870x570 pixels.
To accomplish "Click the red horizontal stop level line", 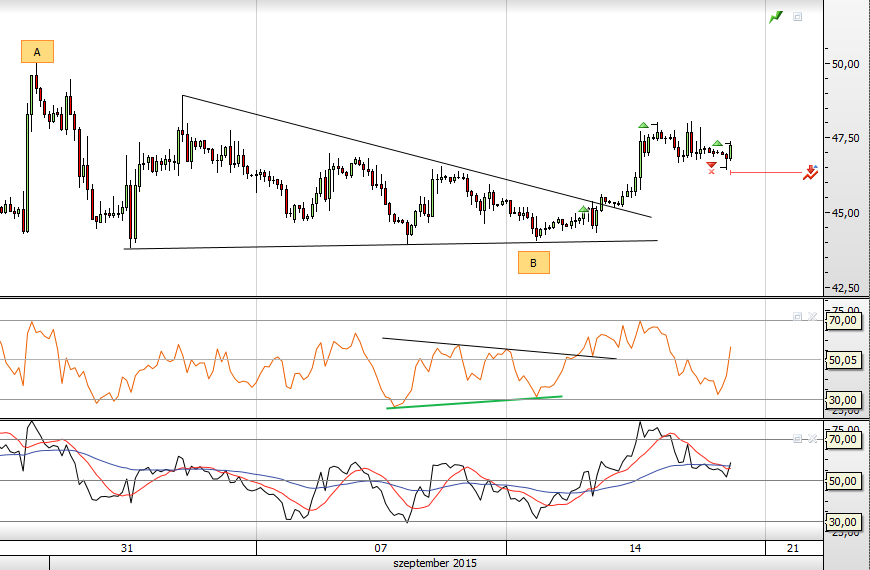I will click(766, 173).
